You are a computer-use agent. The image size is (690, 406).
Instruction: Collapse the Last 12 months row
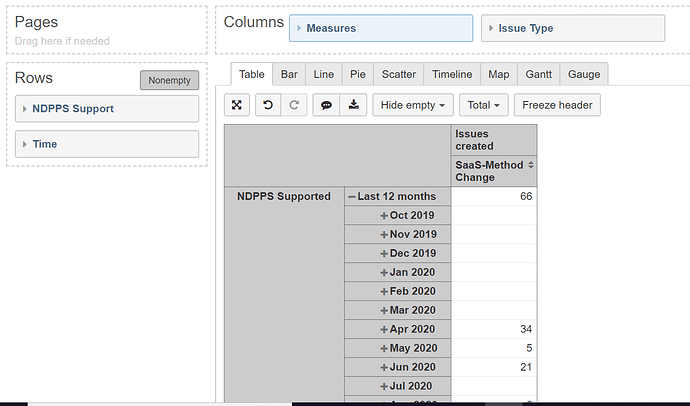(352, 197)
